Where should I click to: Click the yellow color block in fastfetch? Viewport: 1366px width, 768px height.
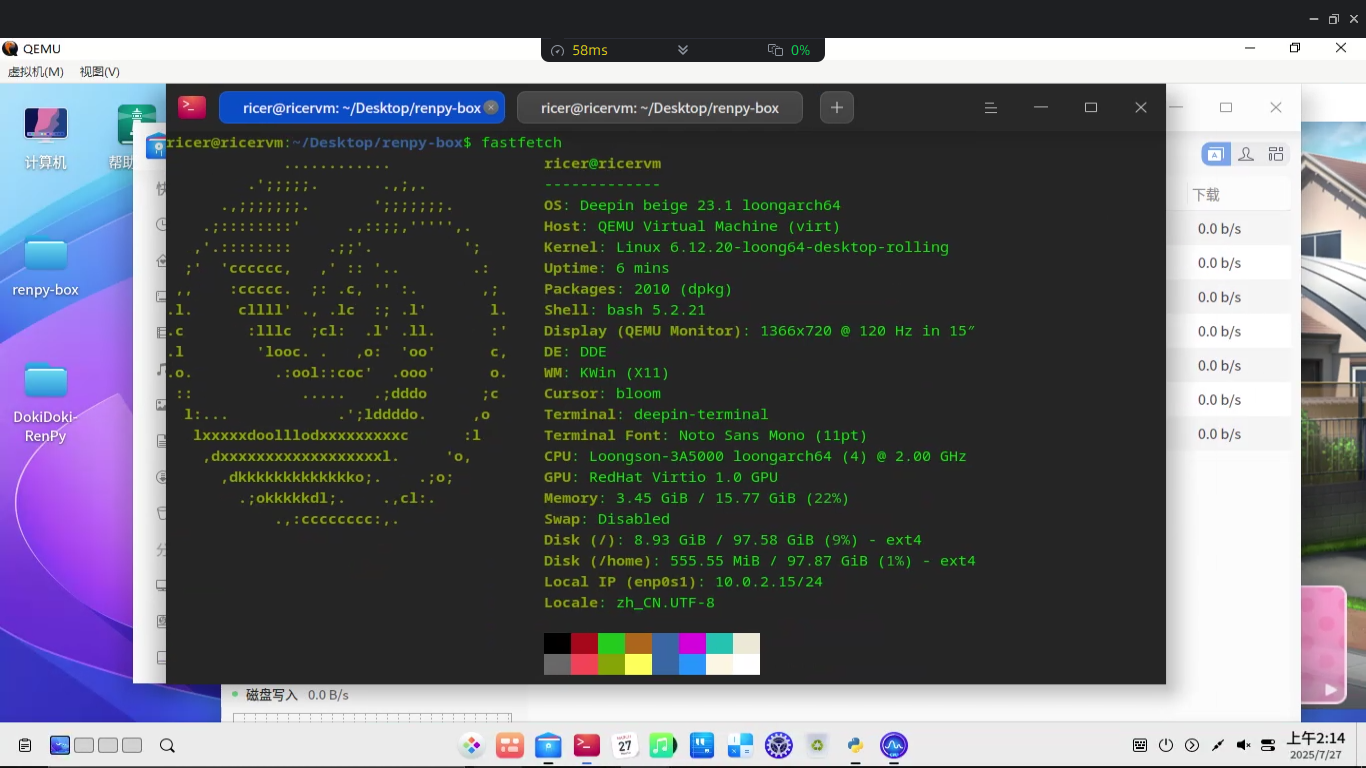click(638, 664)
